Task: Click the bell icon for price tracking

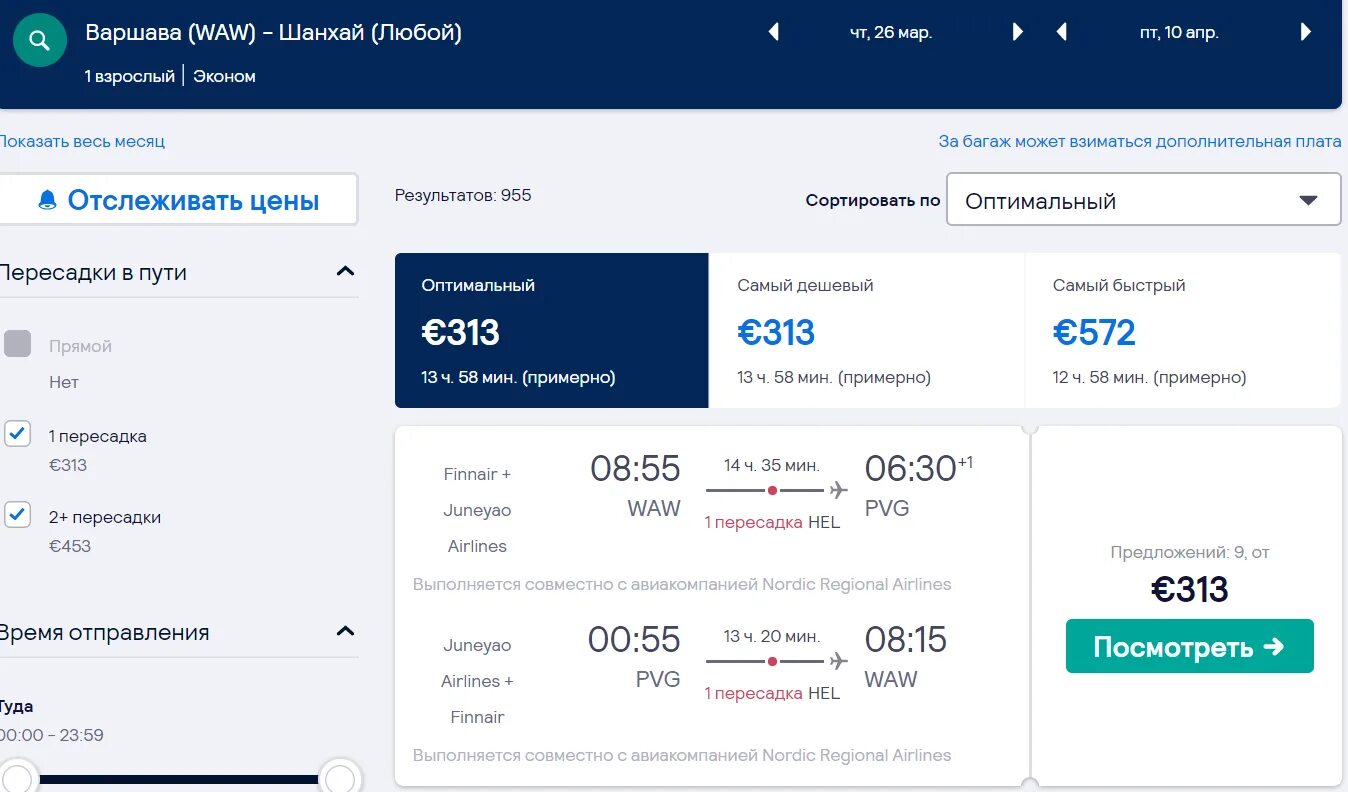Action: point(47,201)
